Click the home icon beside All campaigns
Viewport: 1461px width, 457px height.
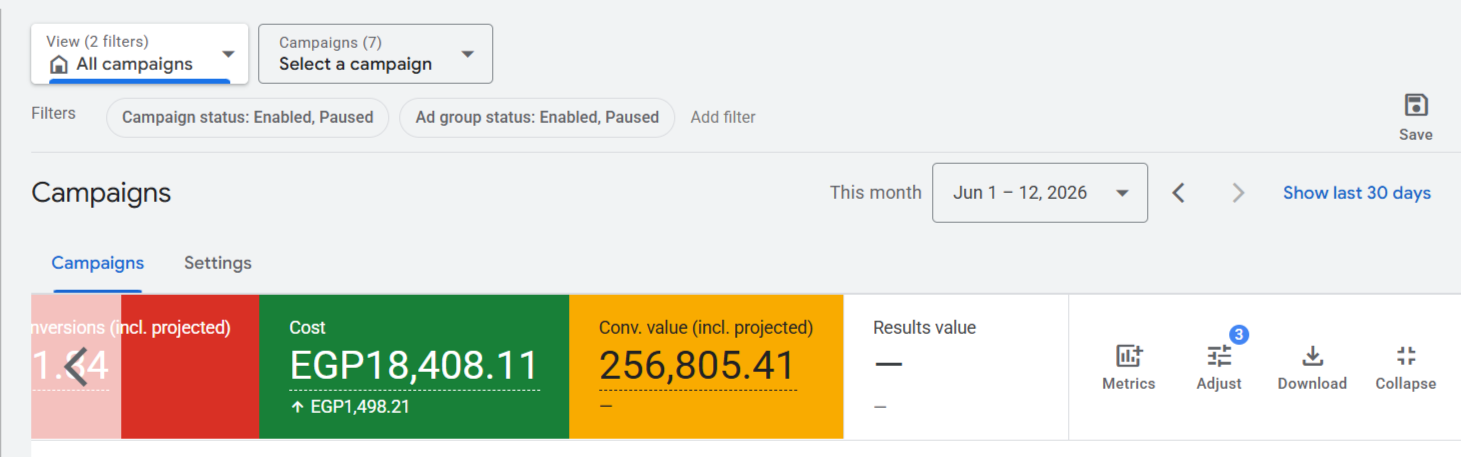(x=59, y=65)
